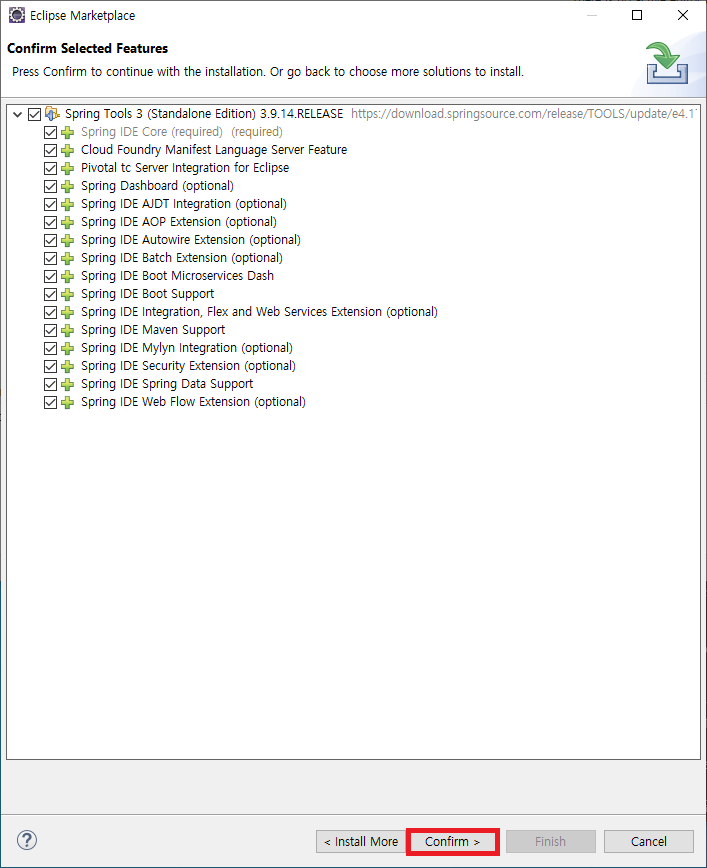This screenshot has height=868, width=707.
Task: Click plus icon beside Boot Support
Action: coord(68,294)
